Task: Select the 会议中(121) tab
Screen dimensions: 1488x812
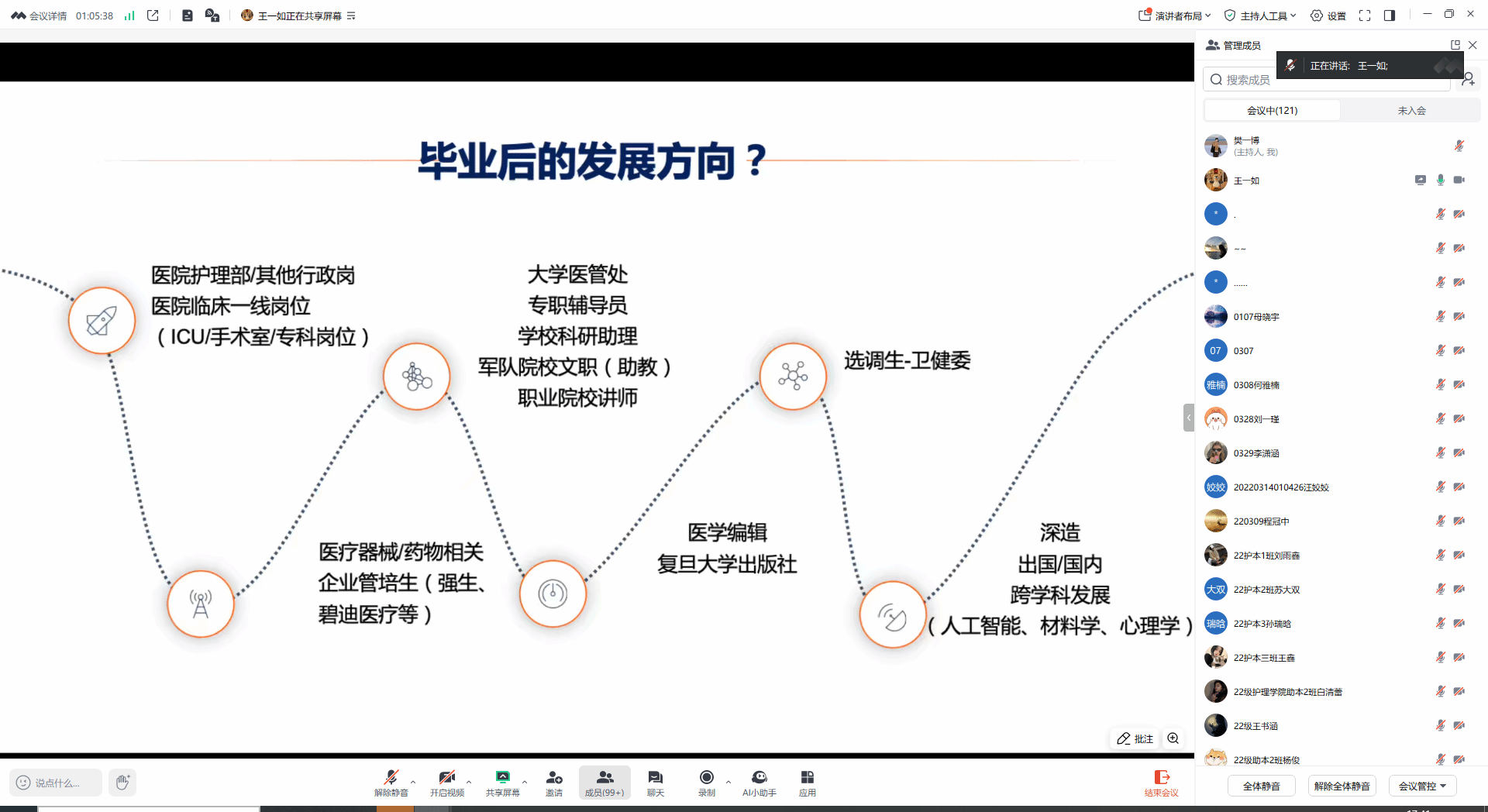Action: [x=1272, y=111]
